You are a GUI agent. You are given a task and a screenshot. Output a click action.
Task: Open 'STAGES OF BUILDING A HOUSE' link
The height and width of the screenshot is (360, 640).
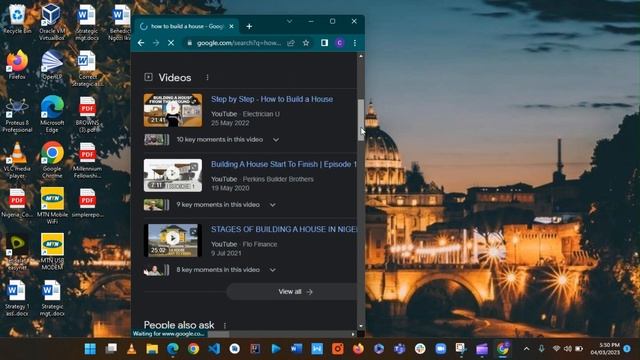pyautogui.click(x=283, y=229)
